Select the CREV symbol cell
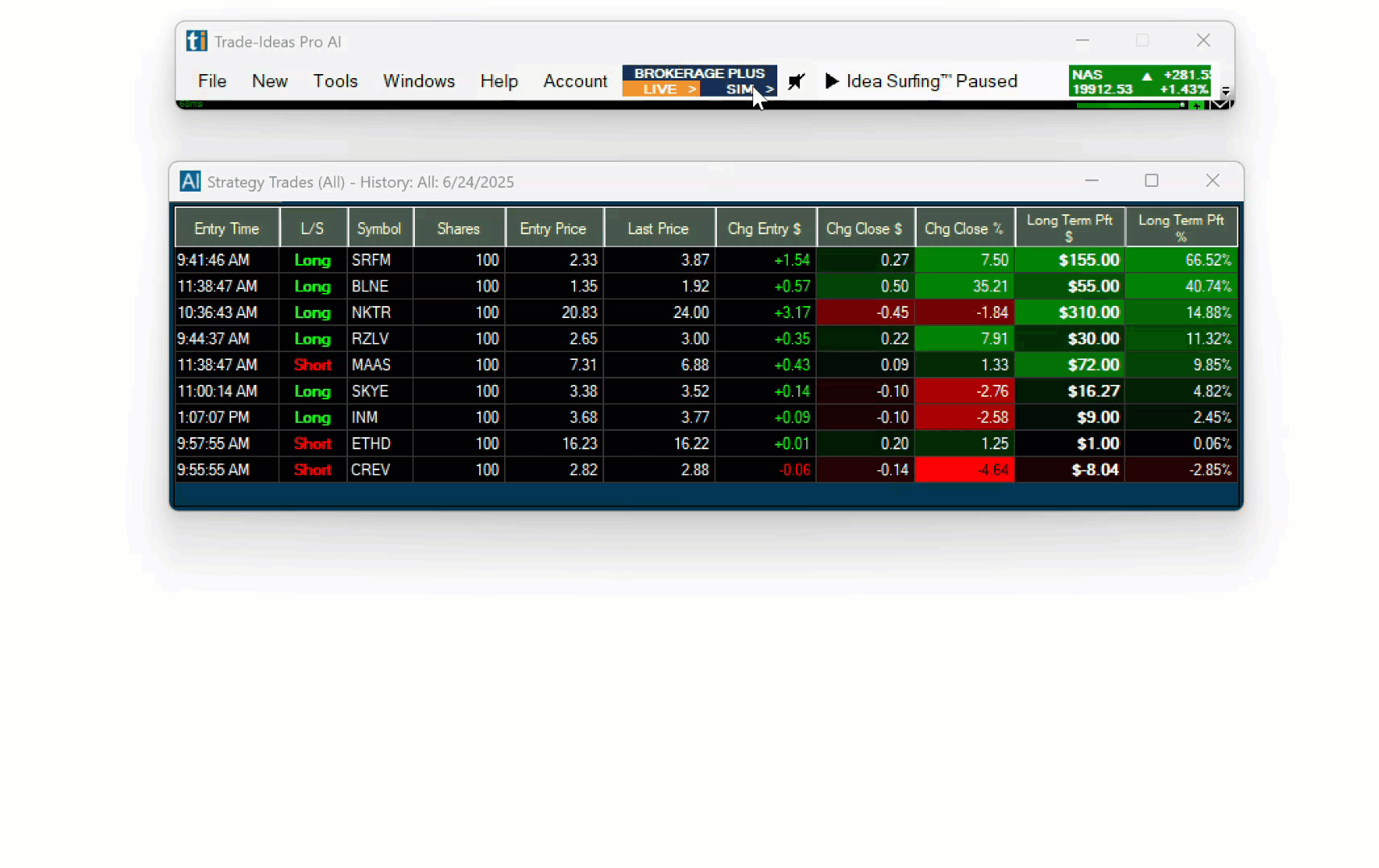 coord(379,469)
